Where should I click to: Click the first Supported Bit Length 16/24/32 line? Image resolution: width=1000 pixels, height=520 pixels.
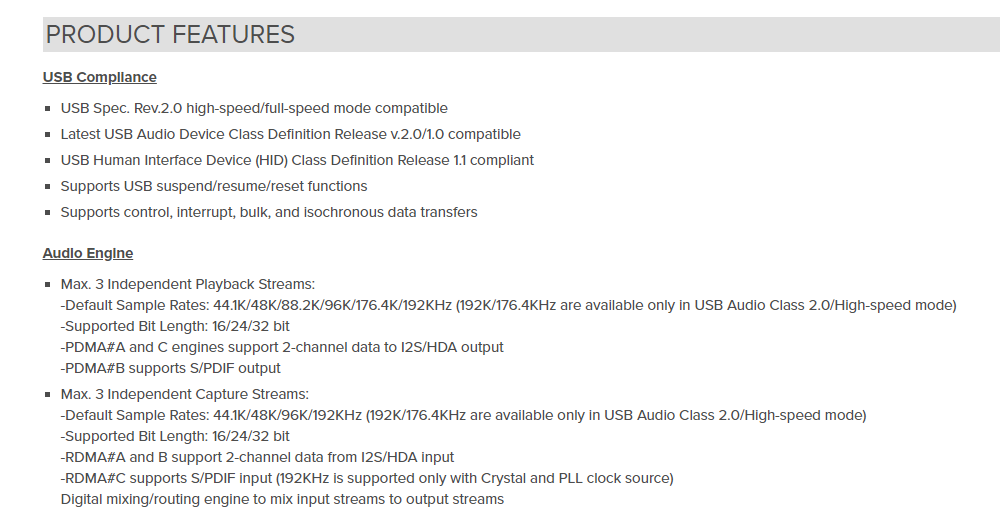(175, 327)
